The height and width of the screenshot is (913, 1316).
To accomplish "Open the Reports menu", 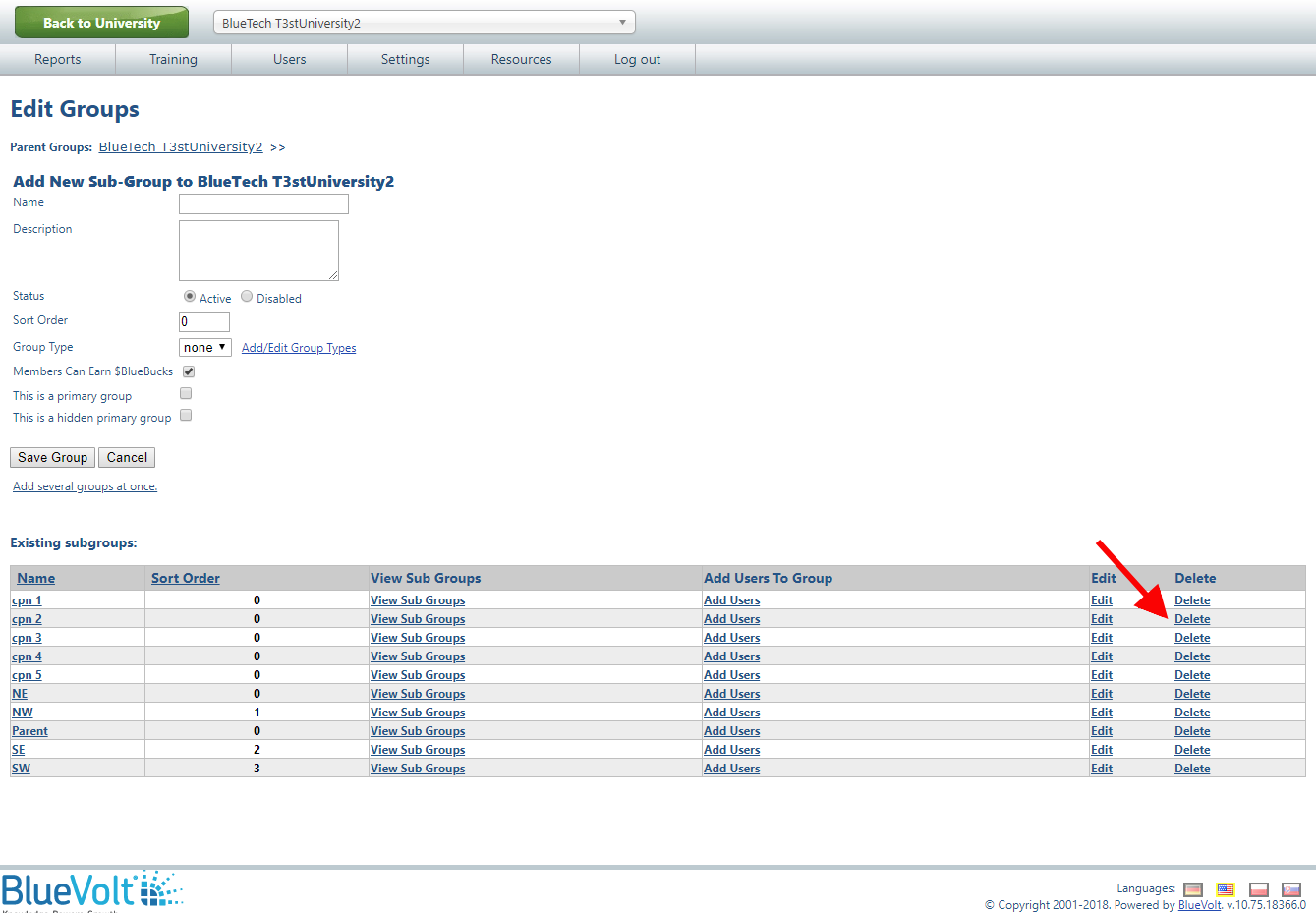I will [x=58, y=59].
